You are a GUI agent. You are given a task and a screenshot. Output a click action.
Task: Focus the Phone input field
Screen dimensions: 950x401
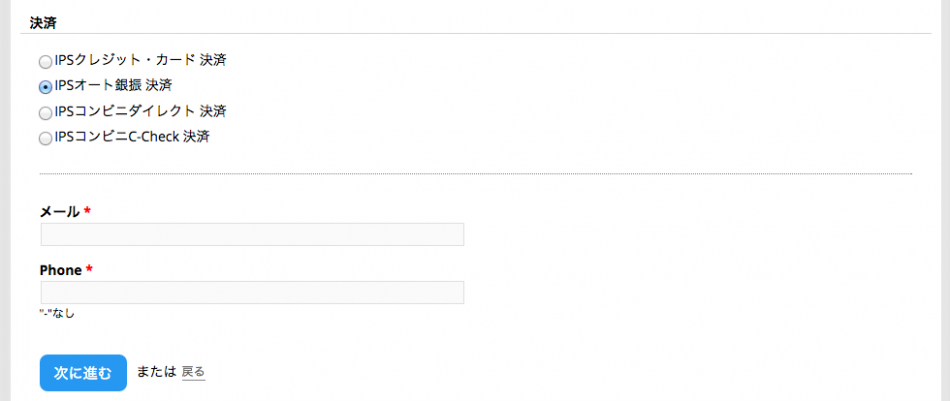click(252, 292)
